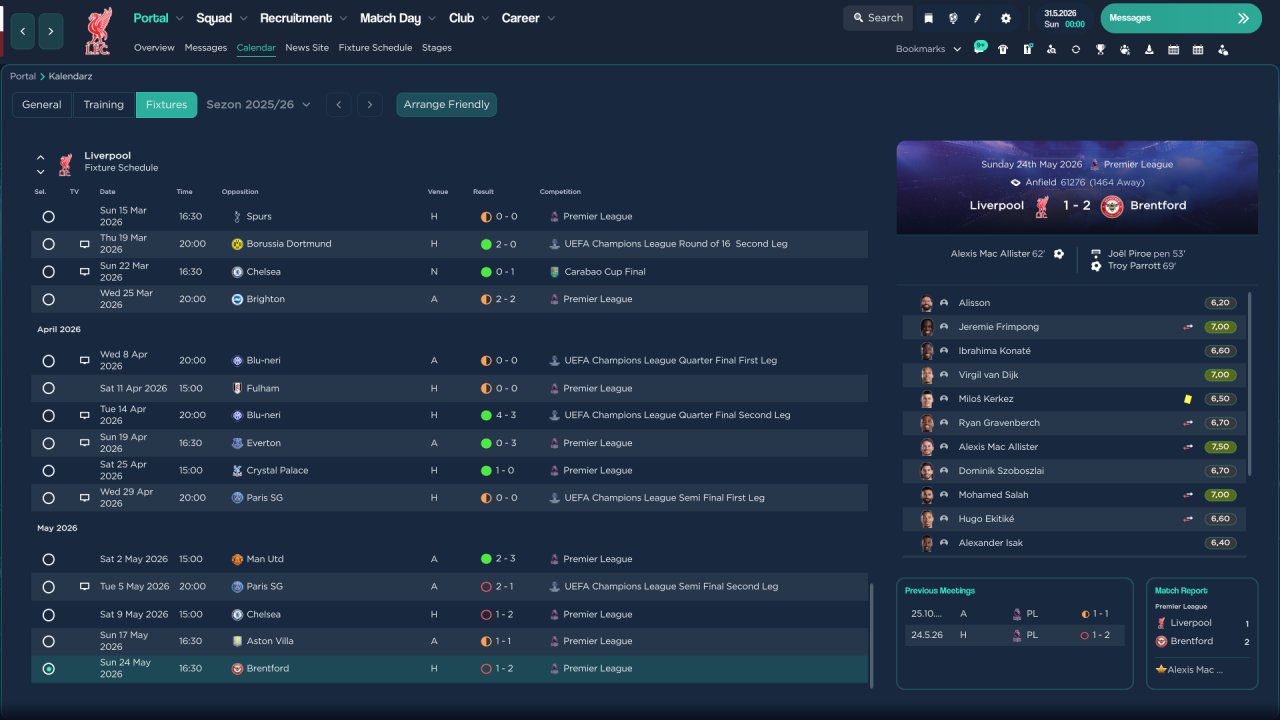Select the Crystal Palace fixture radio button
Image resolution: width=1280 pixels, height=720 pixels.
[48, 470]
